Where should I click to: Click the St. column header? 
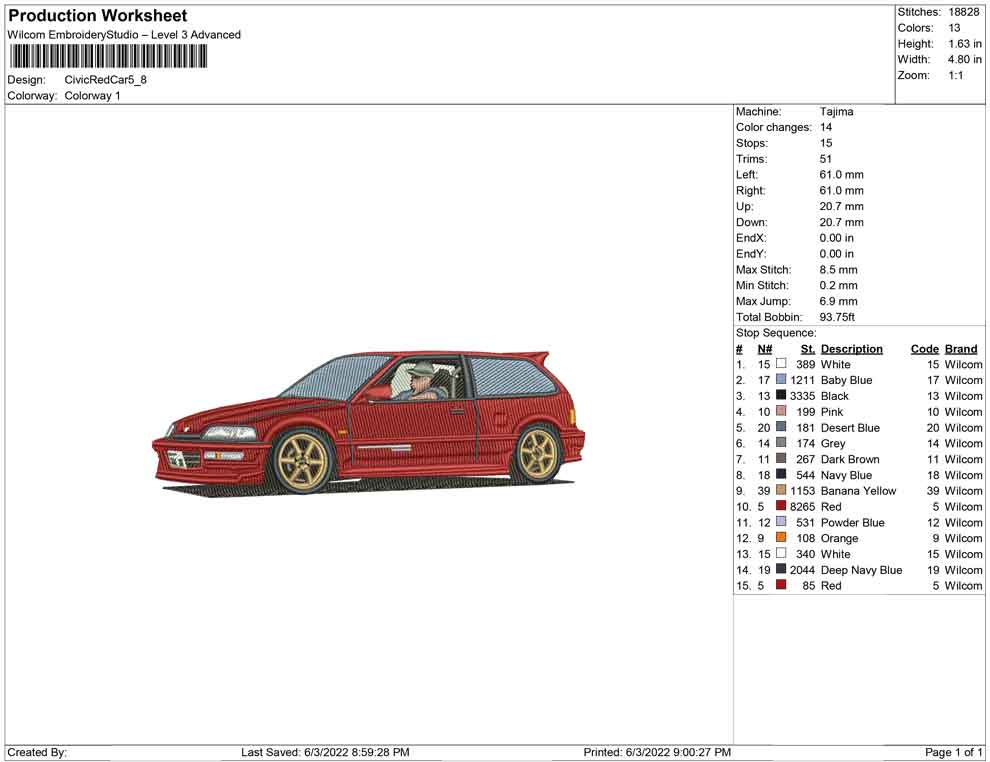pyautogui.click(x=808, y=349)
